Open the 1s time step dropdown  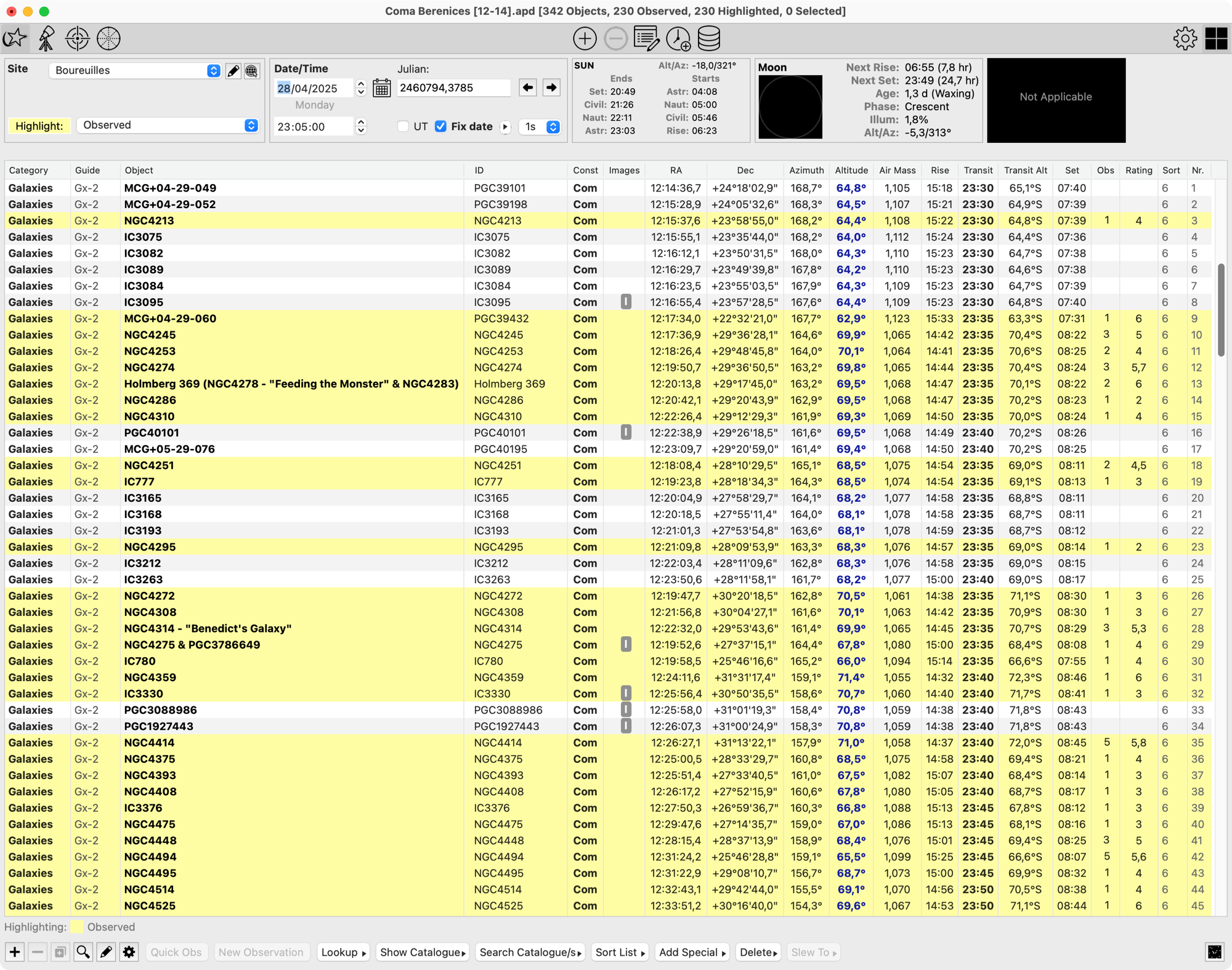click(x=540, y=127)
